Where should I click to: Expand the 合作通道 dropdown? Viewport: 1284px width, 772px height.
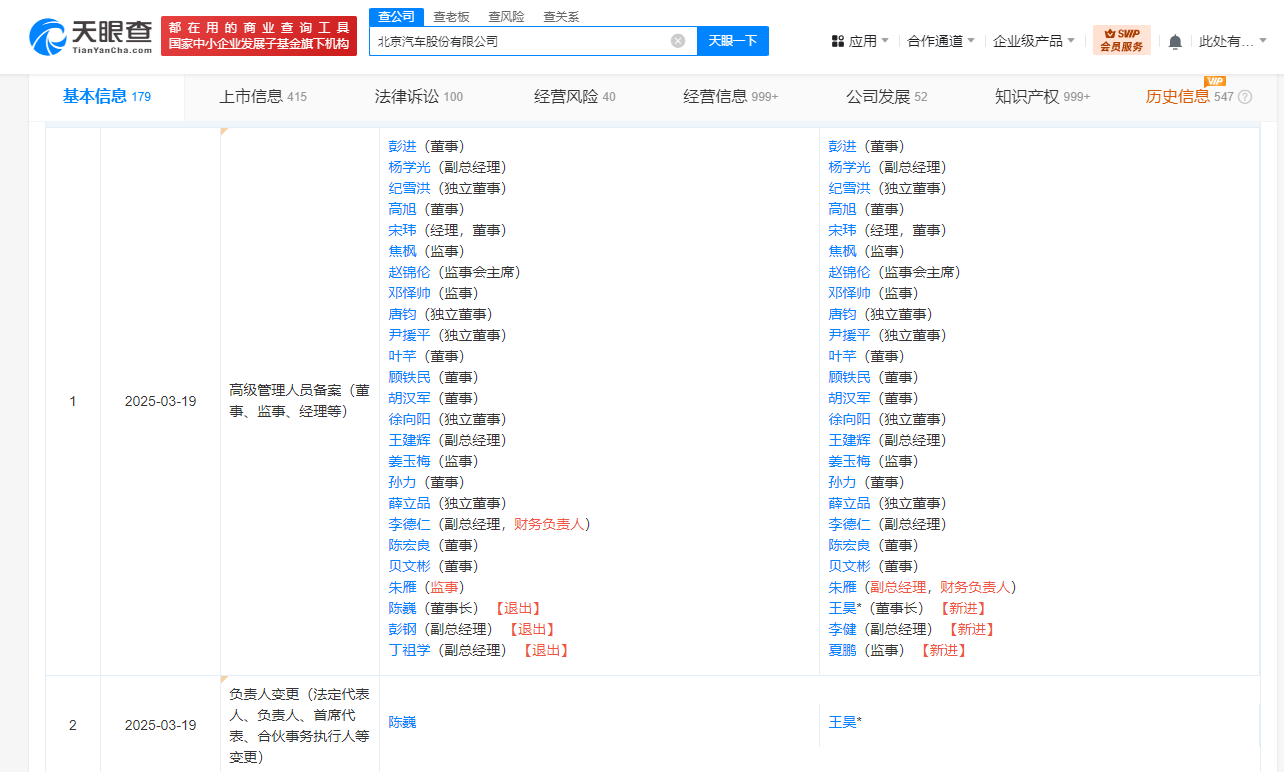(940, 41)
